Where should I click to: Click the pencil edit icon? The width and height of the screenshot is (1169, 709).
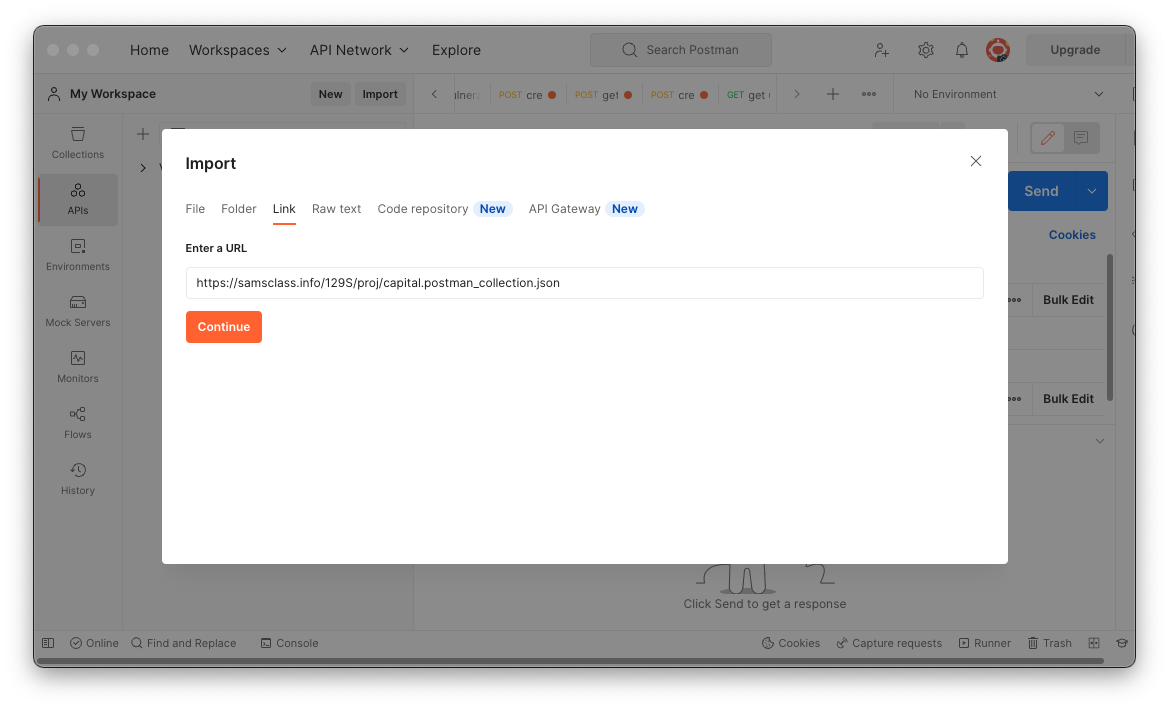point(1047,138)
